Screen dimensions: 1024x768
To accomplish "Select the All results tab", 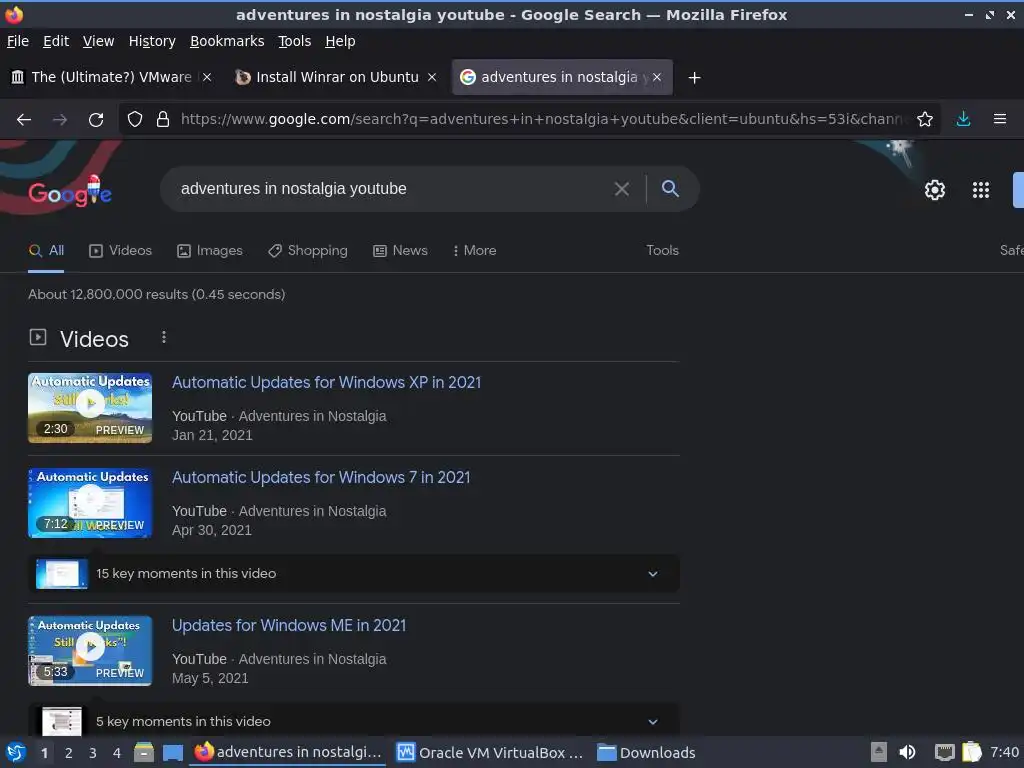I will (46, 251).
